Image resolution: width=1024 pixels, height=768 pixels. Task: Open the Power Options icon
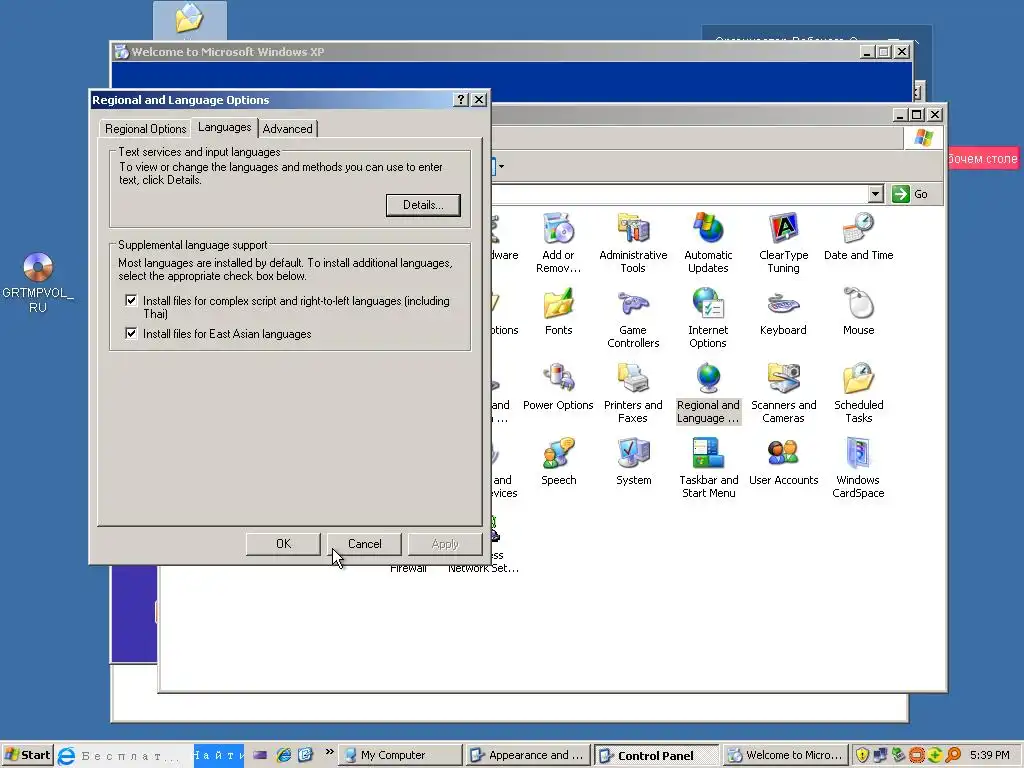click(558, 387)
